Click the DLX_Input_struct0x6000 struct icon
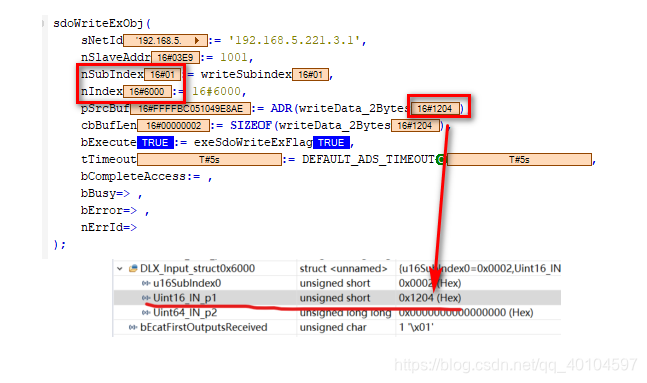The width and height of the screenshot is (647, 383). (x=133, y=269)
